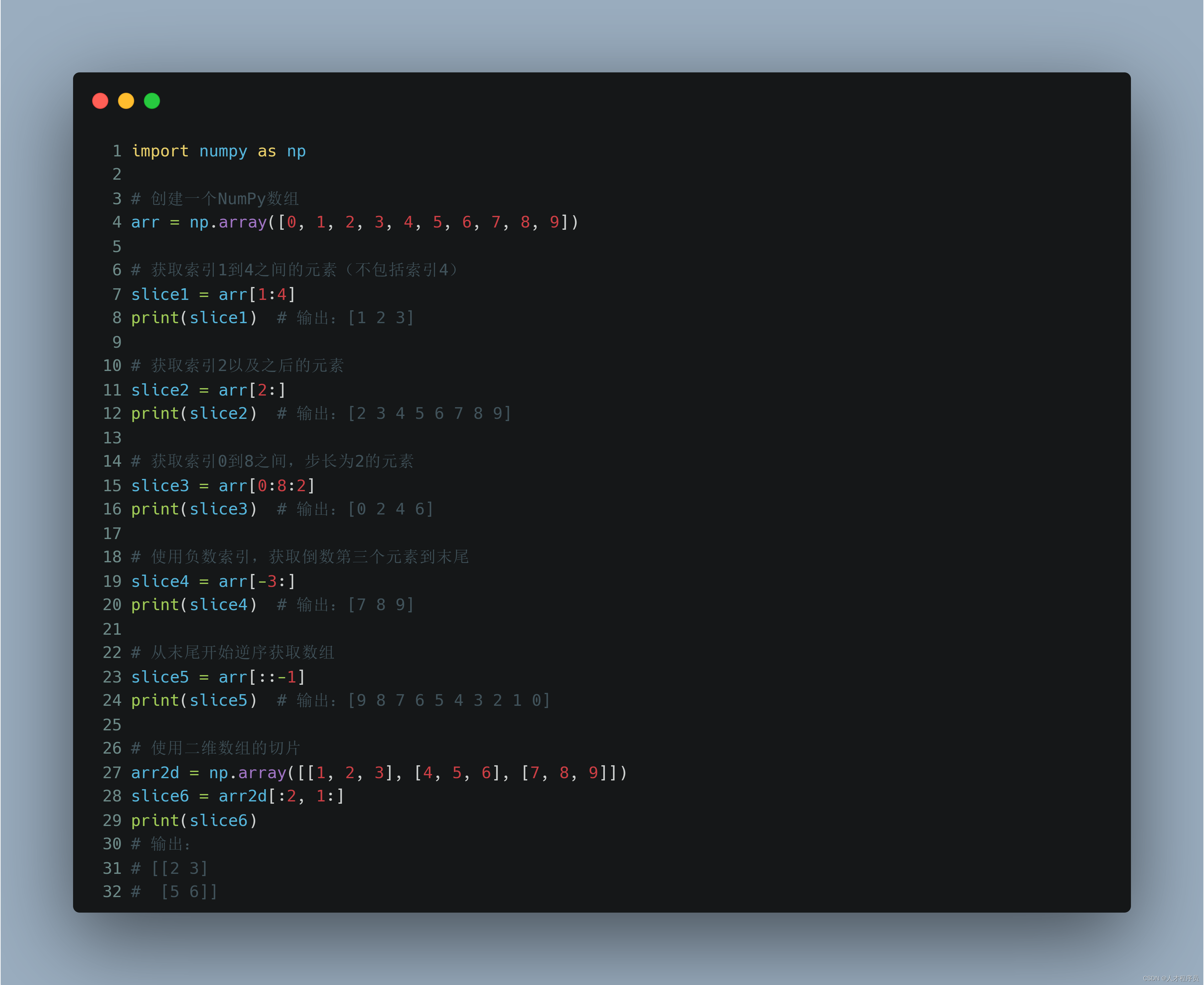Click the word numpy on line 1
The image size is (1204, 985).
(x=223, y=152)
